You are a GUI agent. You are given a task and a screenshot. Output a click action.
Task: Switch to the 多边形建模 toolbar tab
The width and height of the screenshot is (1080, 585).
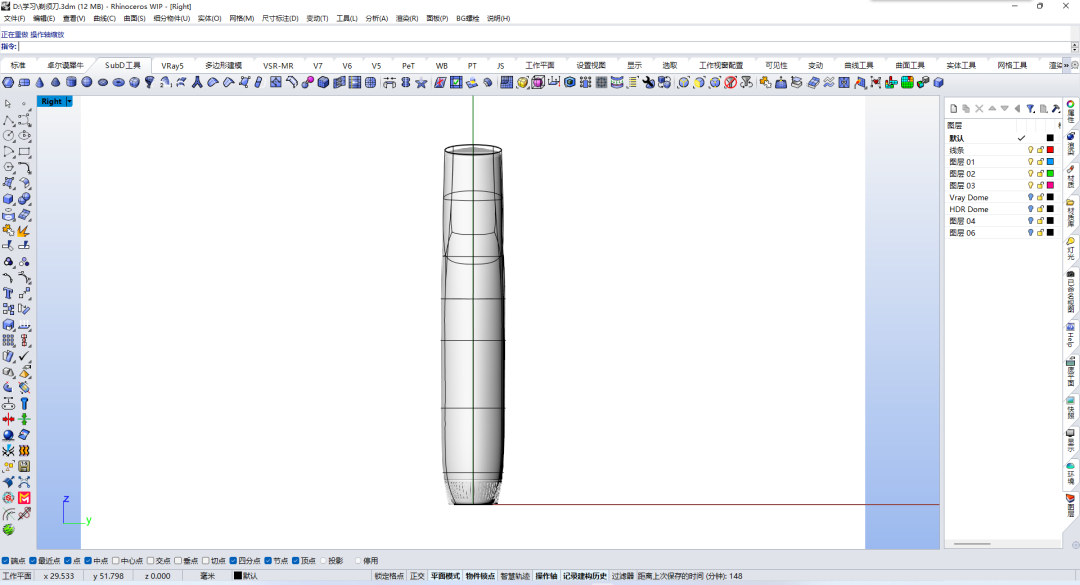(x=223, y=65)
